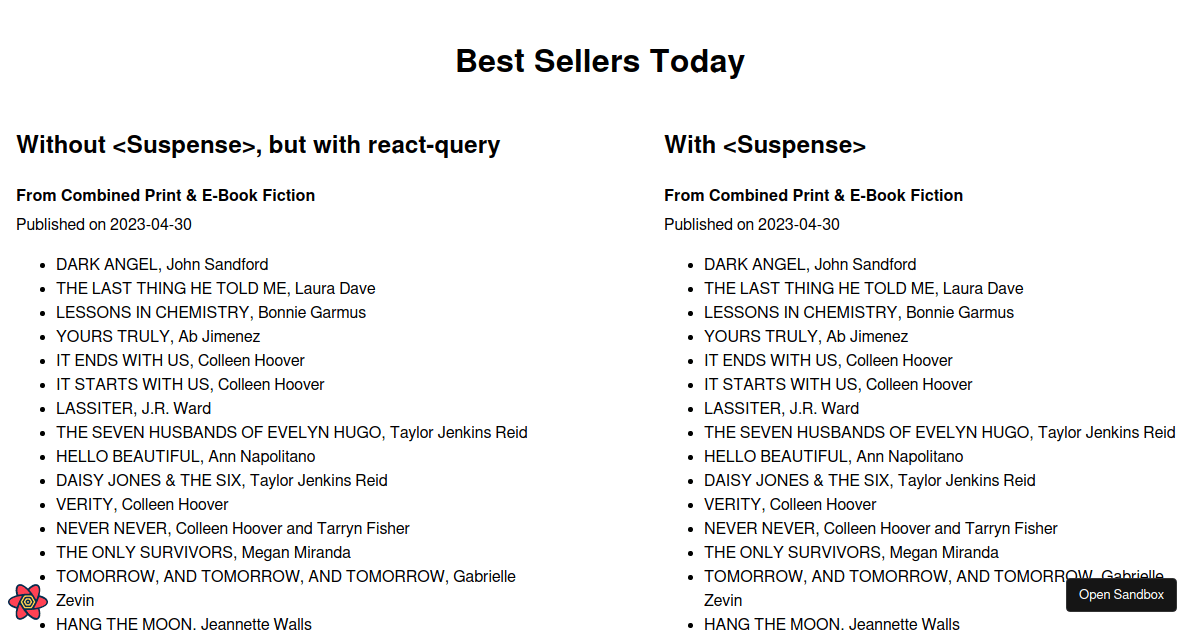Click the Open Sandbox button
This screenshot has height=630, width=1200.
tap(1121, 595)
